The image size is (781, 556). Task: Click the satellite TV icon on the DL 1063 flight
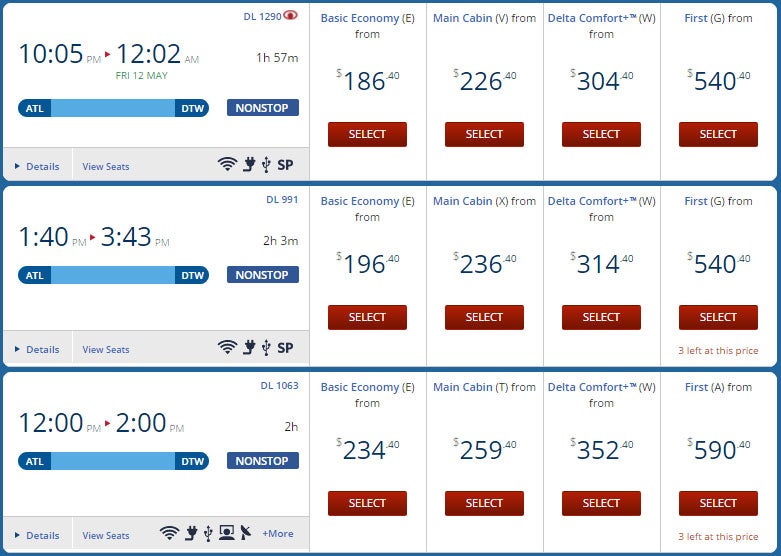246,533
